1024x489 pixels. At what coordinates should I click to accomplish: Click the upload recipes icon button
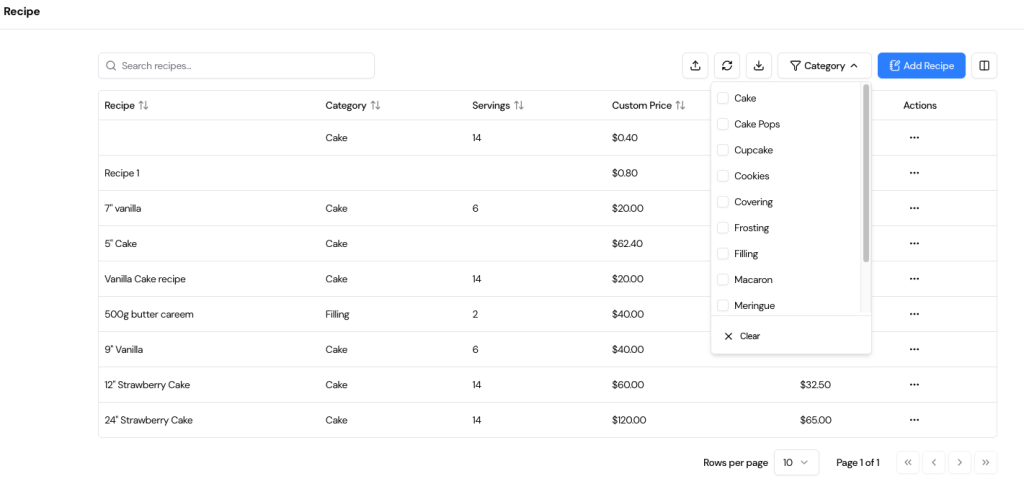point(695,66)
